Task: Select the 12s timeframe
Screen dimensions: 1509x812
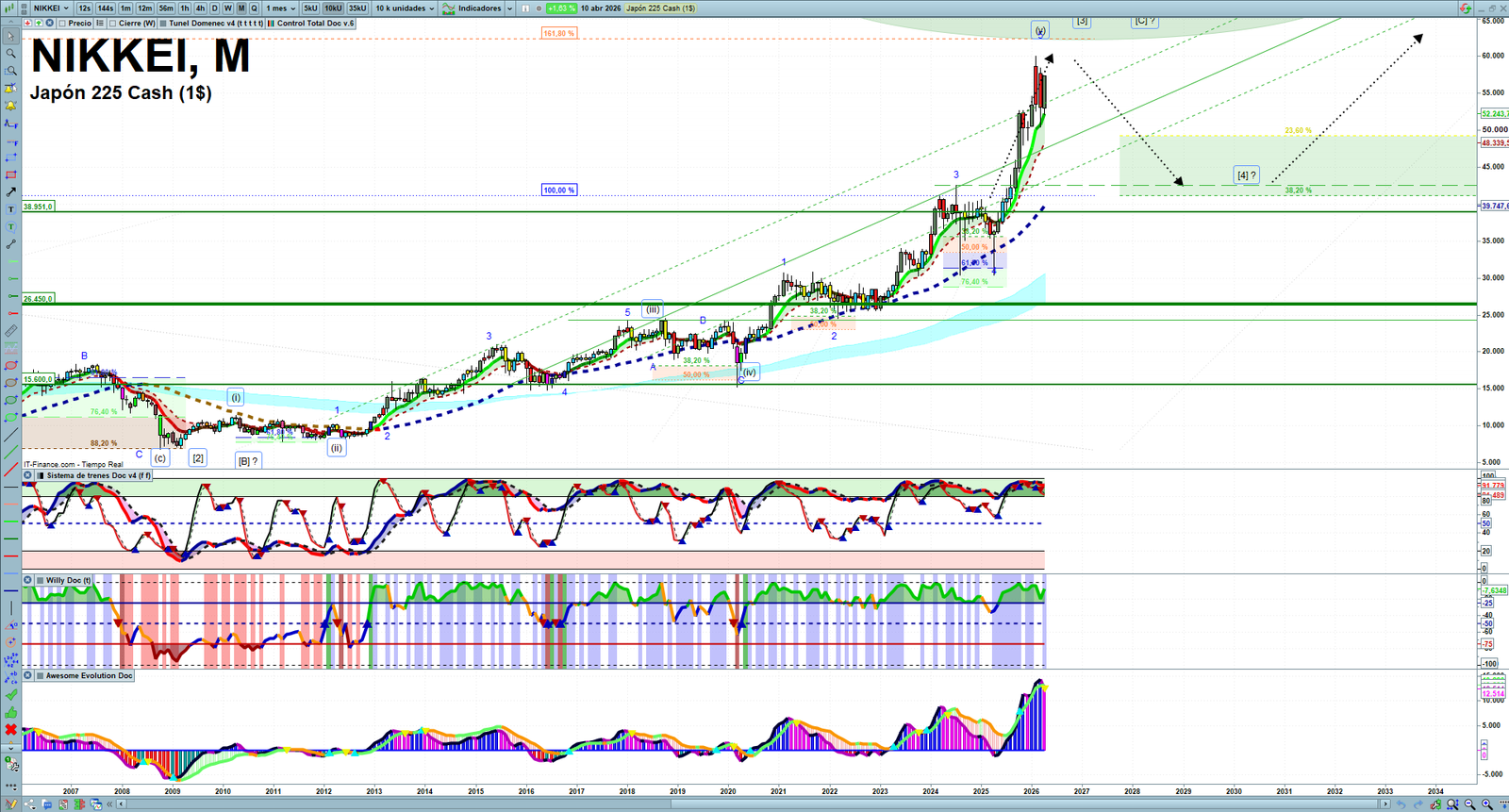Action: point(85,8)
